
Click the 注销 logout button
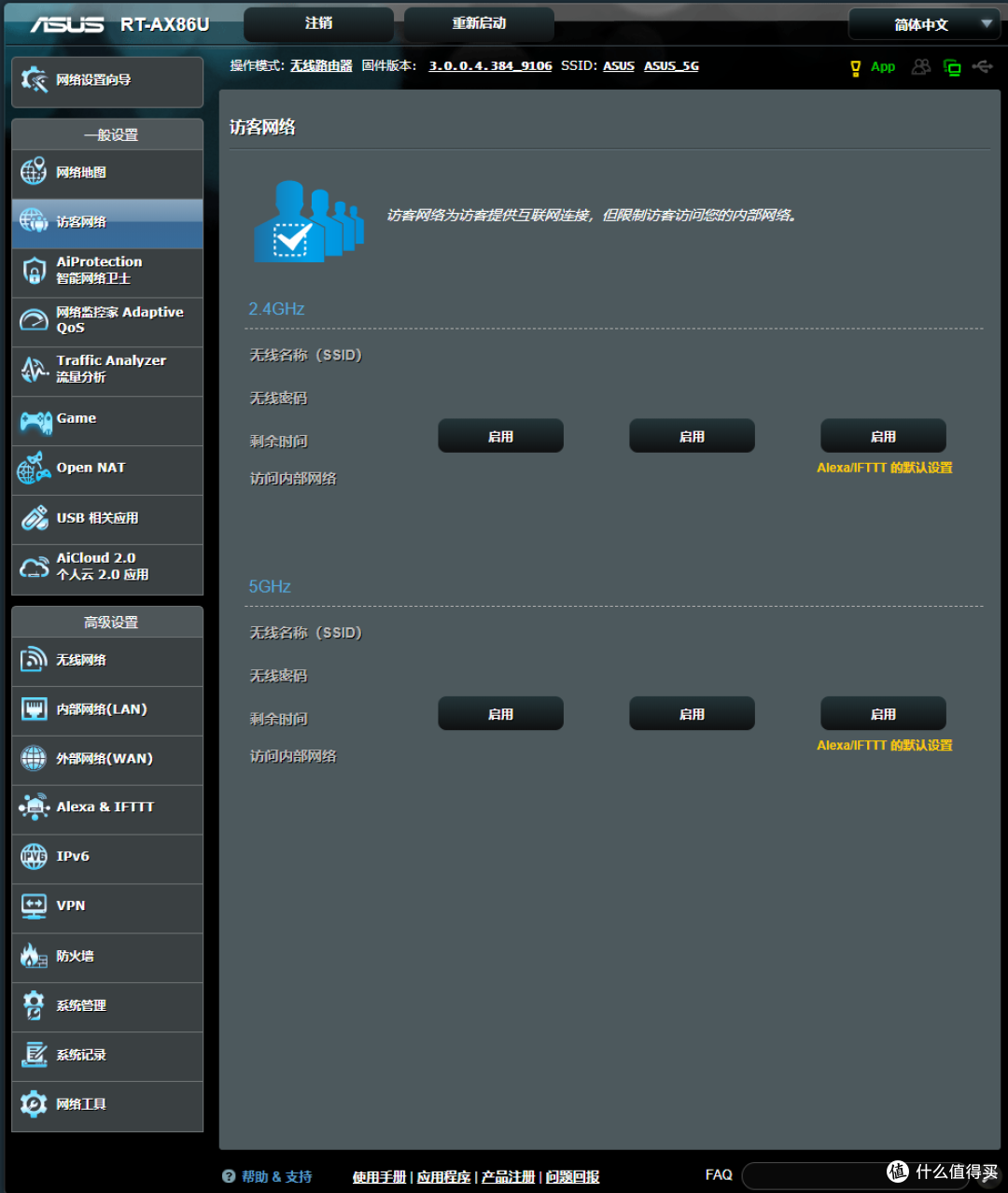pos(318,23)
